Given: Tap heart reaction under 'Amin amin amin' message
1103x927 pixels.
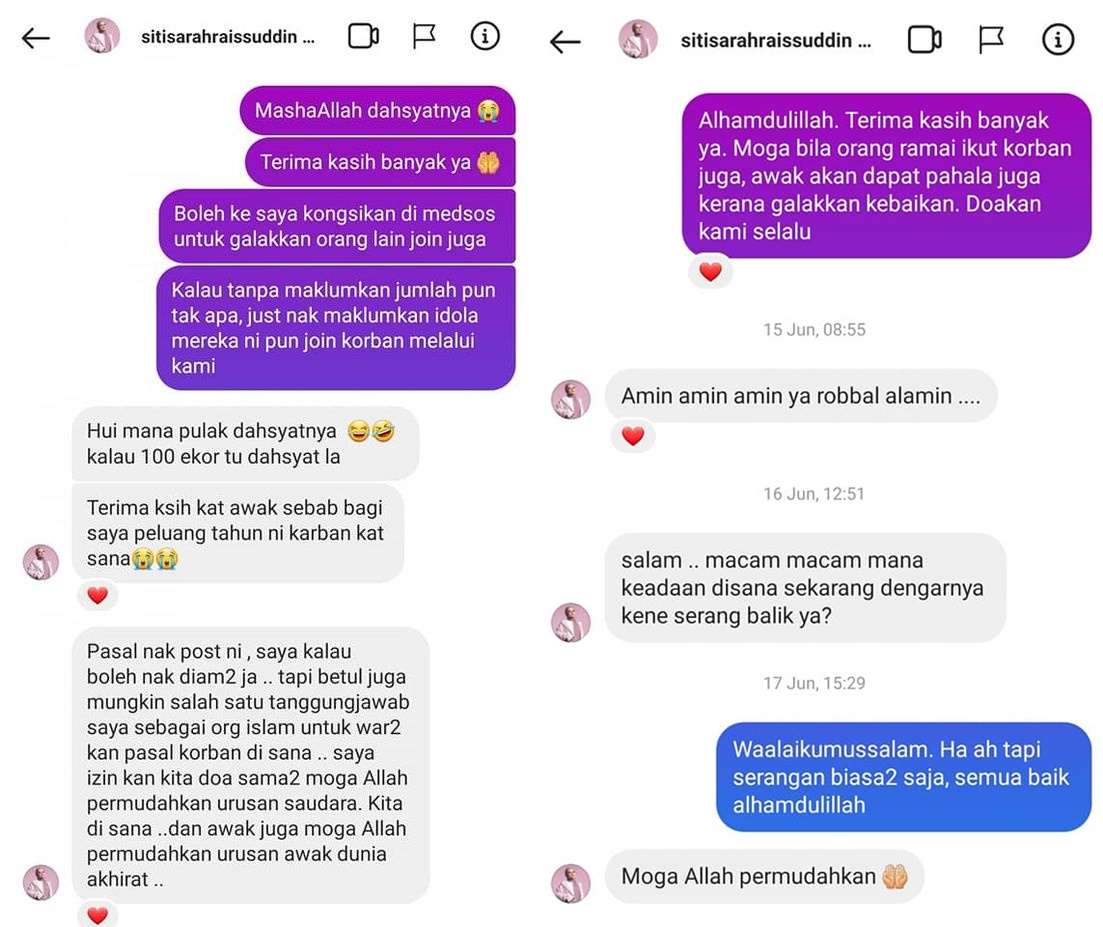Looking at the screenshot, I should pos(633,436).
